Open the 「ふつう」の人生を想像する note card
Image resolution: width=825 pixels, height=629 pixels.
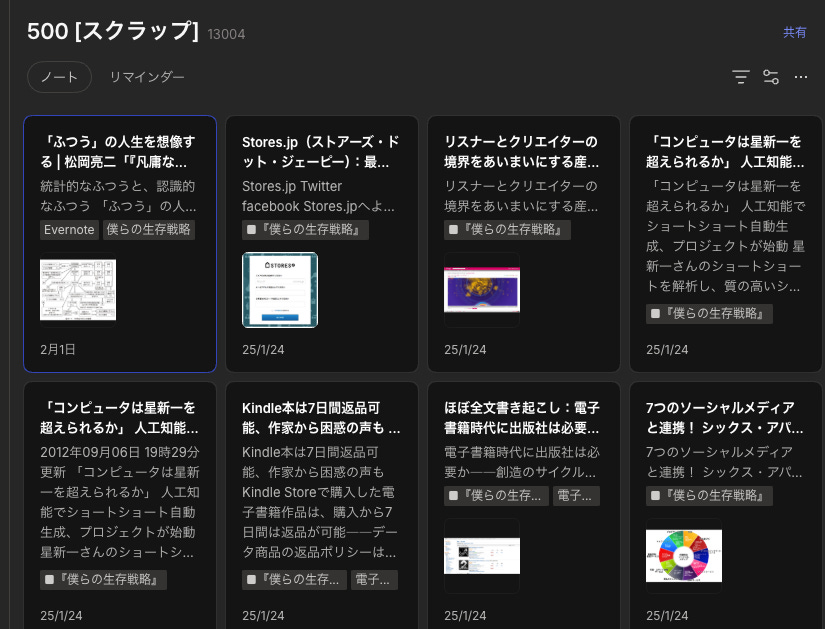pos(120,244)
